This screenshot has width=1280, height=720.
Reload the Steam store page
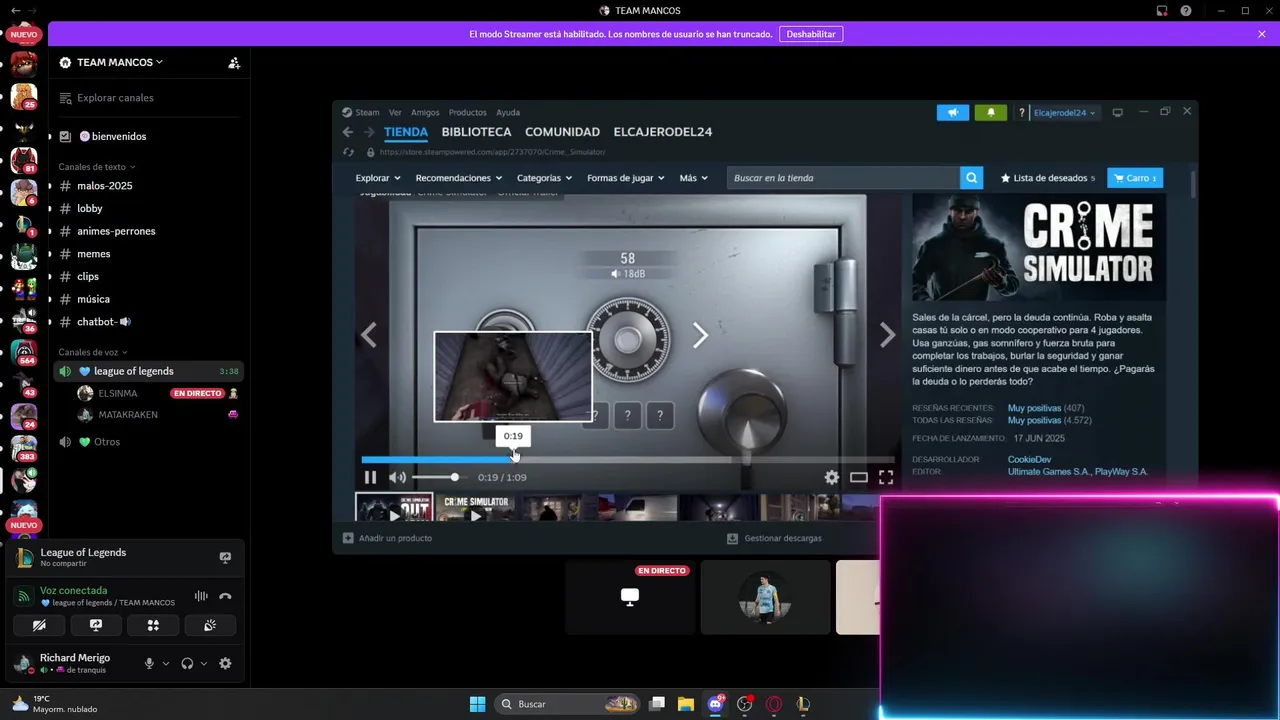[348, 152]
